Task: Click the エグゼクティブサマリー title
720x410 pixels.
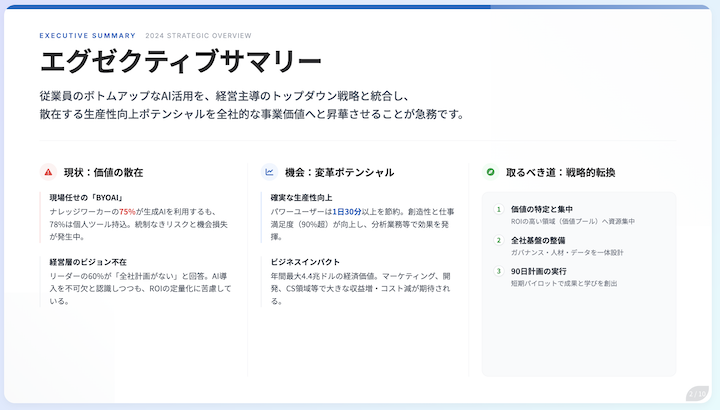Action: (180, 62)
